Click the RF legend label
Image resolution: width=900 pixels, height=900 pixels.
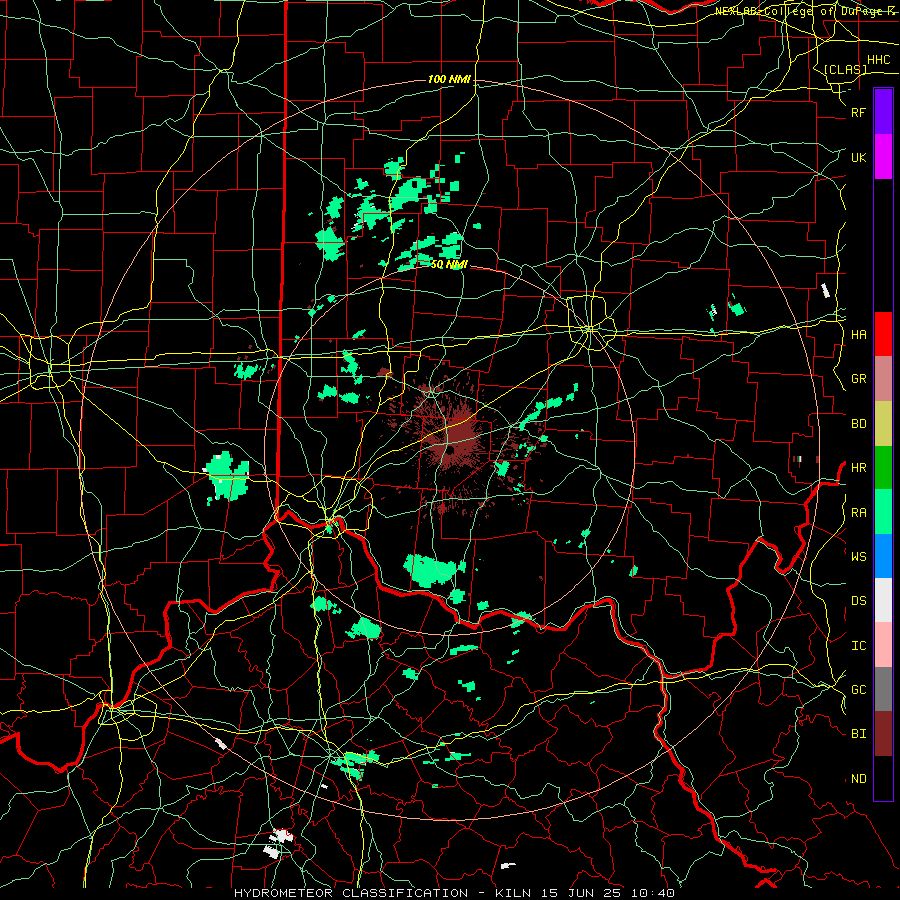(x=858, y=112)
